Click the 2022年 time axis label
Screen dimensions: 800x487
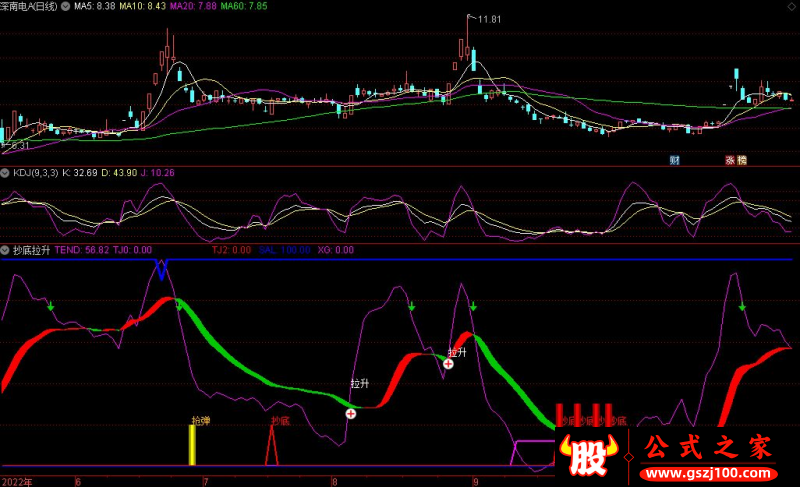tap(16, 482)
